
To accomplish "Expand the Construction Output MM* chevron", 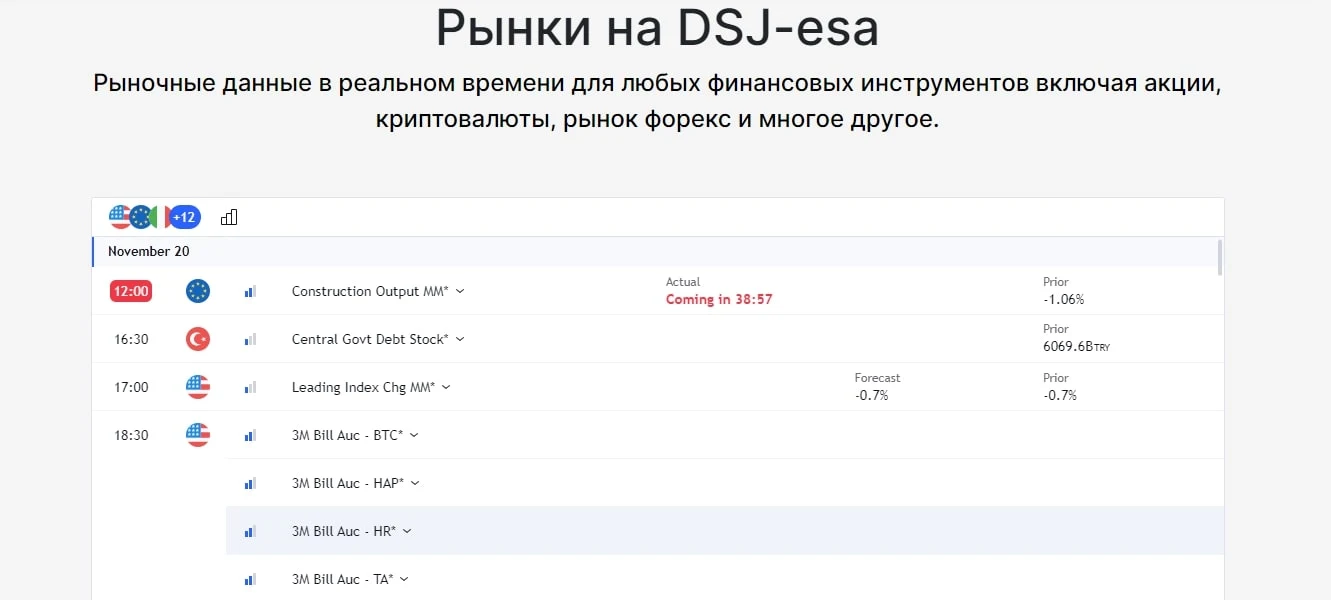I will coord(460,292).
